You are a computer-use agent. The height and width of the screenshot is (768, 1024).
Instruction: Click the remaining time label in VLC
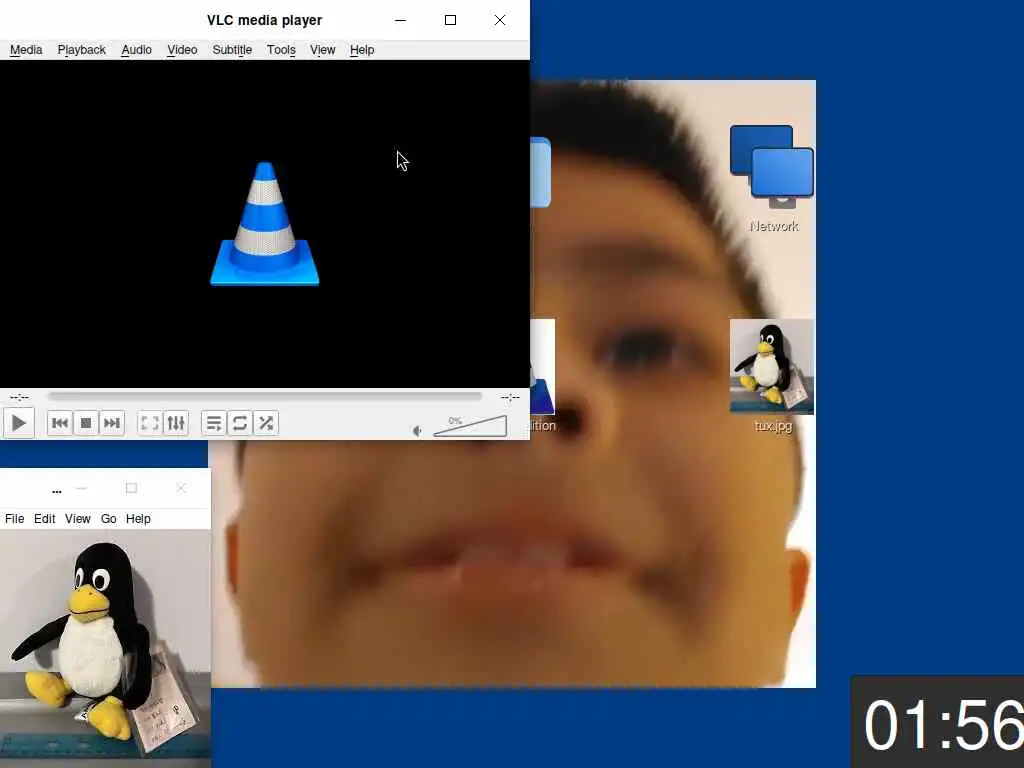click(510, 396)
